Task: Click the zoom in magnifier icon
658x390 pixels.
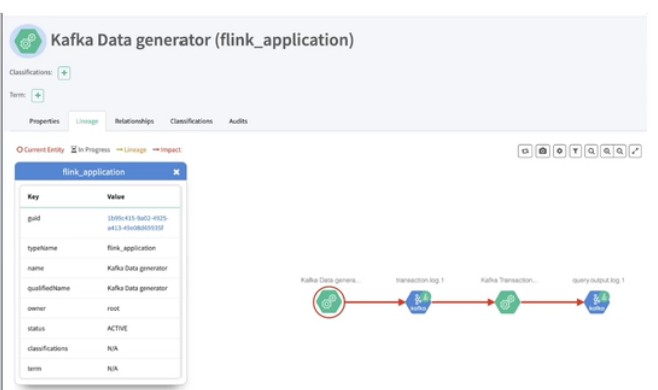Action: point(607,151)
